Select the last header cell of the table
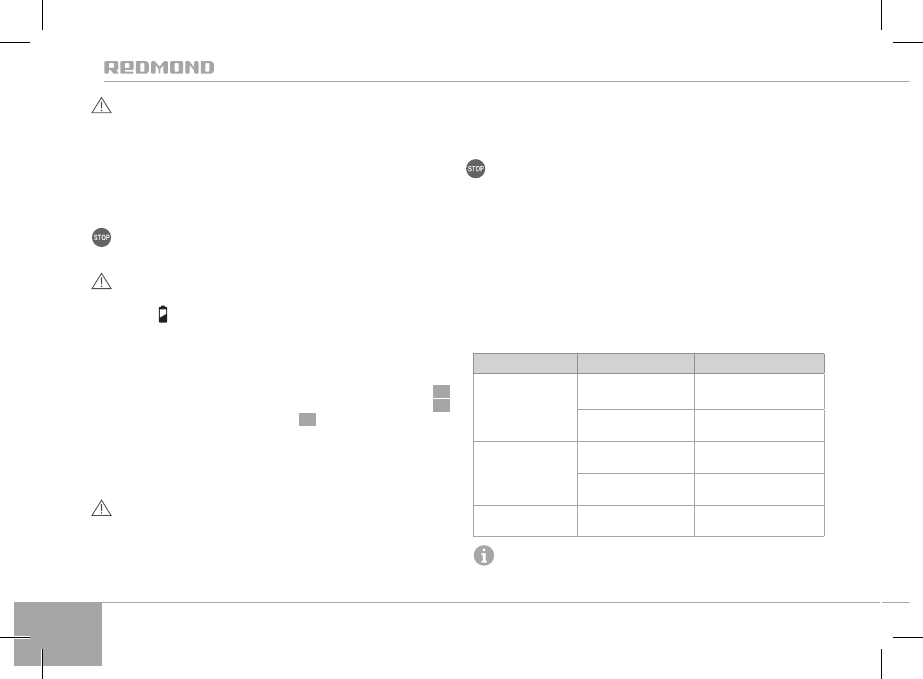Viewport: 923px width, 679px height. [760, 362]
